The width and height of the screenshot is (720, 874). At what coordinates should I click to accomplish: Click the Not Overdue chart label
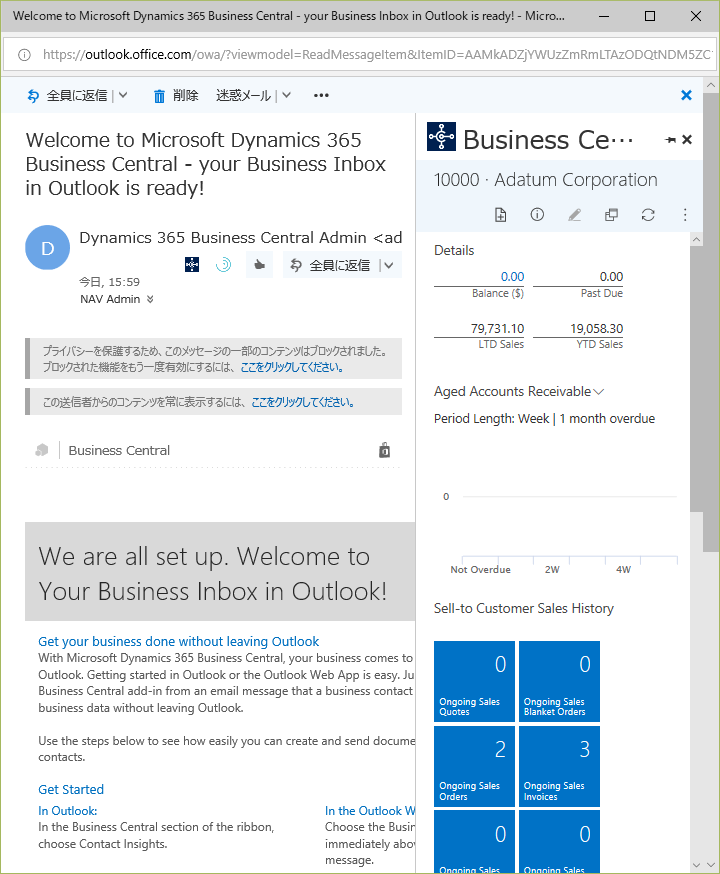[x=480, y=570]
